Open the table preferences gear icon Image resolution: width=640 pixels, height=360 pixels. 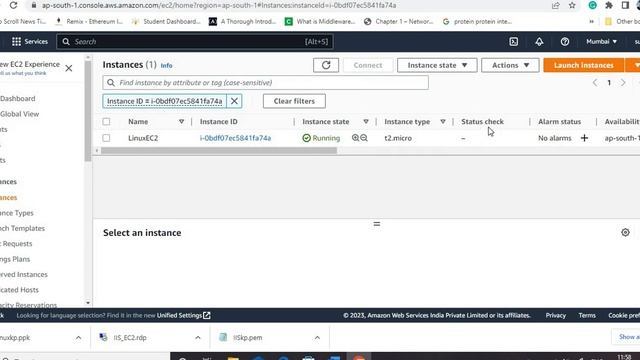click(625, 232)
